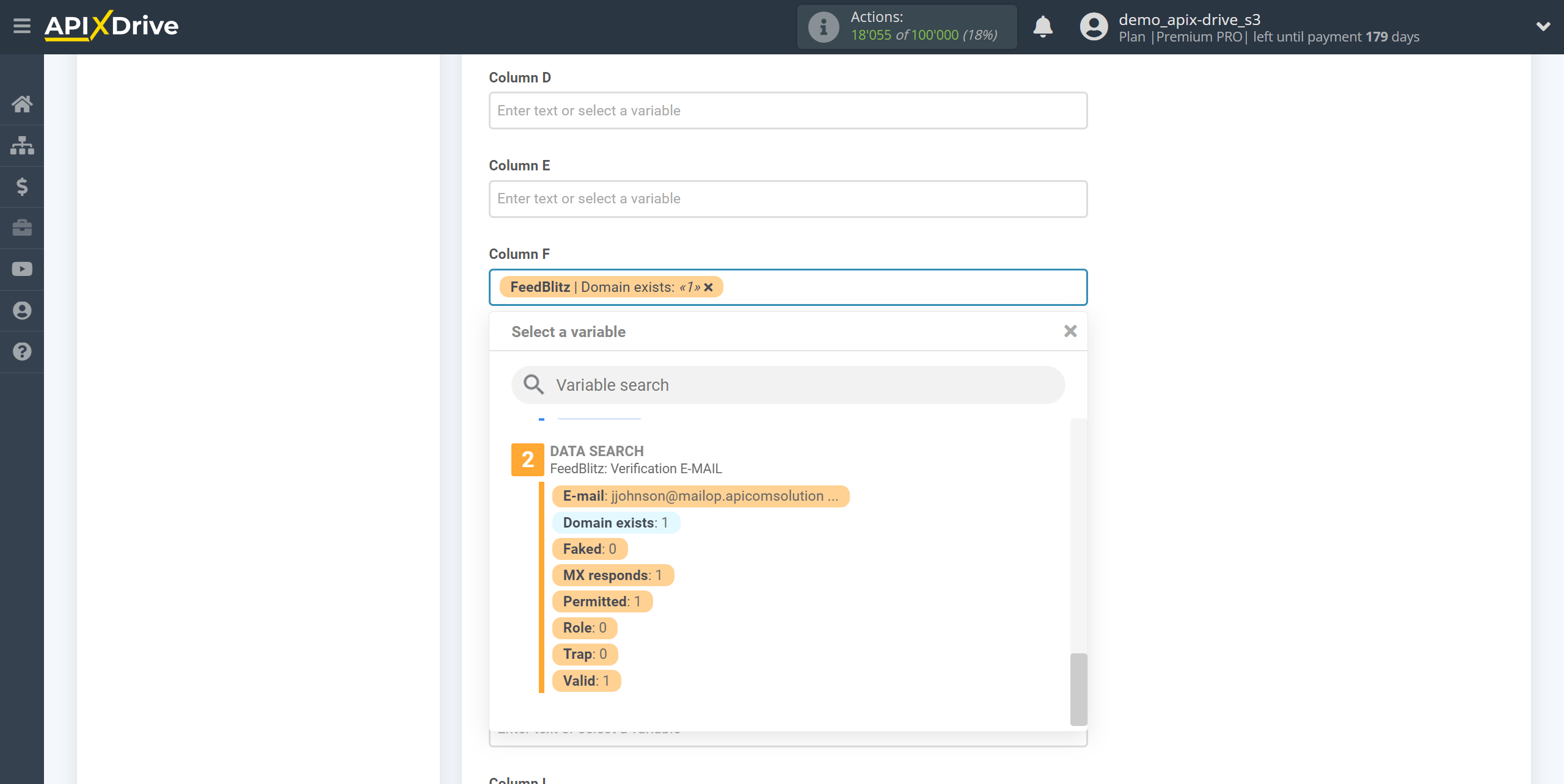Select the MX responds variable
Viewport: 1564px width, 784px height.
tap(613, 575)
